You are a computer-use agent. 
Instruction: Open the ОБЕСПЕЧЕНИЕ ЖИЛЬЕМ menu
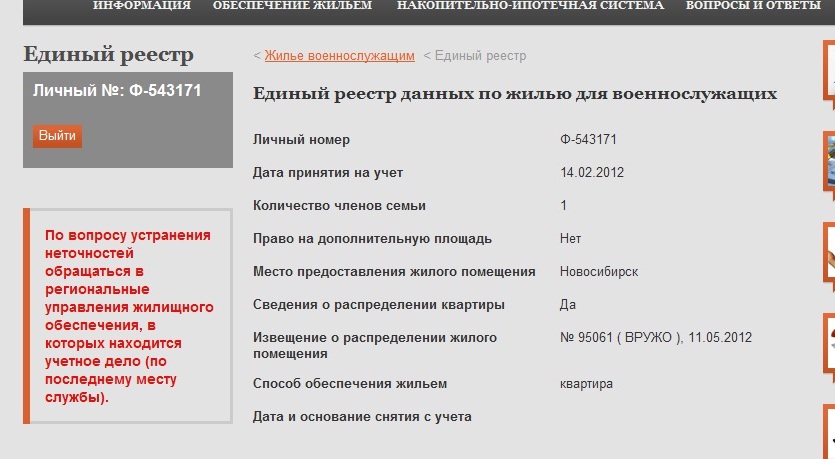pyautogui.click(x=293, y=6)
